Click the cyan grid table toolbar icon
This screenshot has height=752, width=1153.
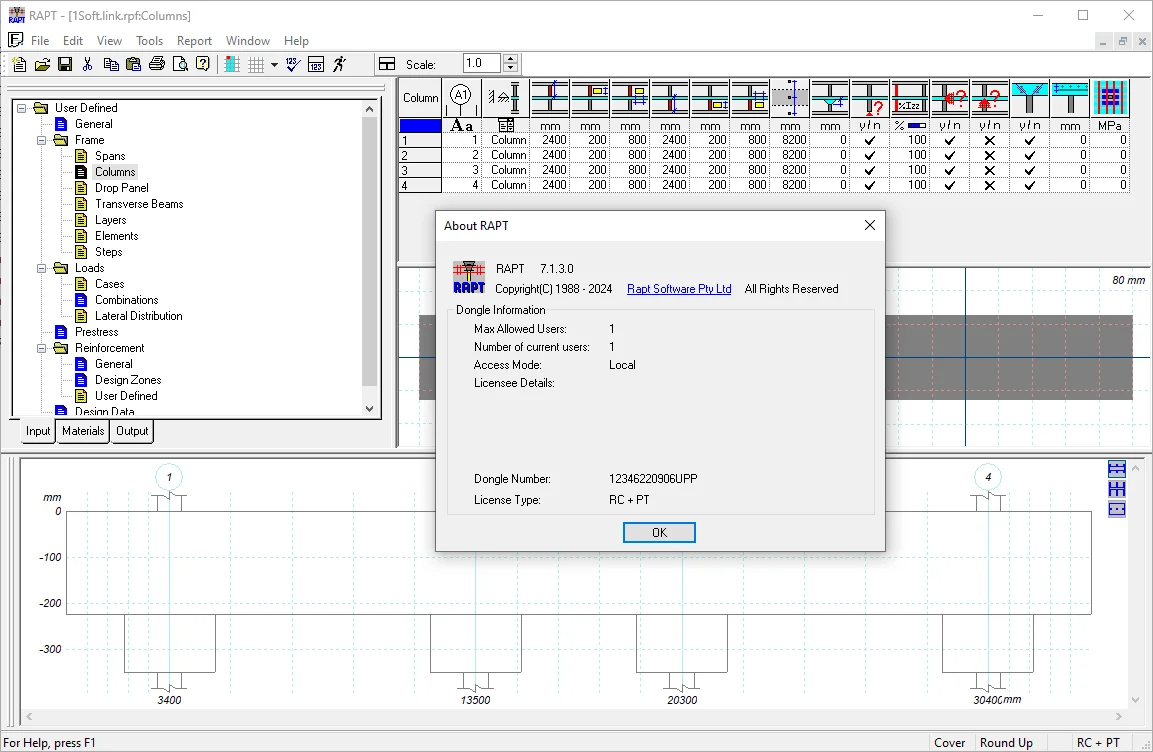232,65
